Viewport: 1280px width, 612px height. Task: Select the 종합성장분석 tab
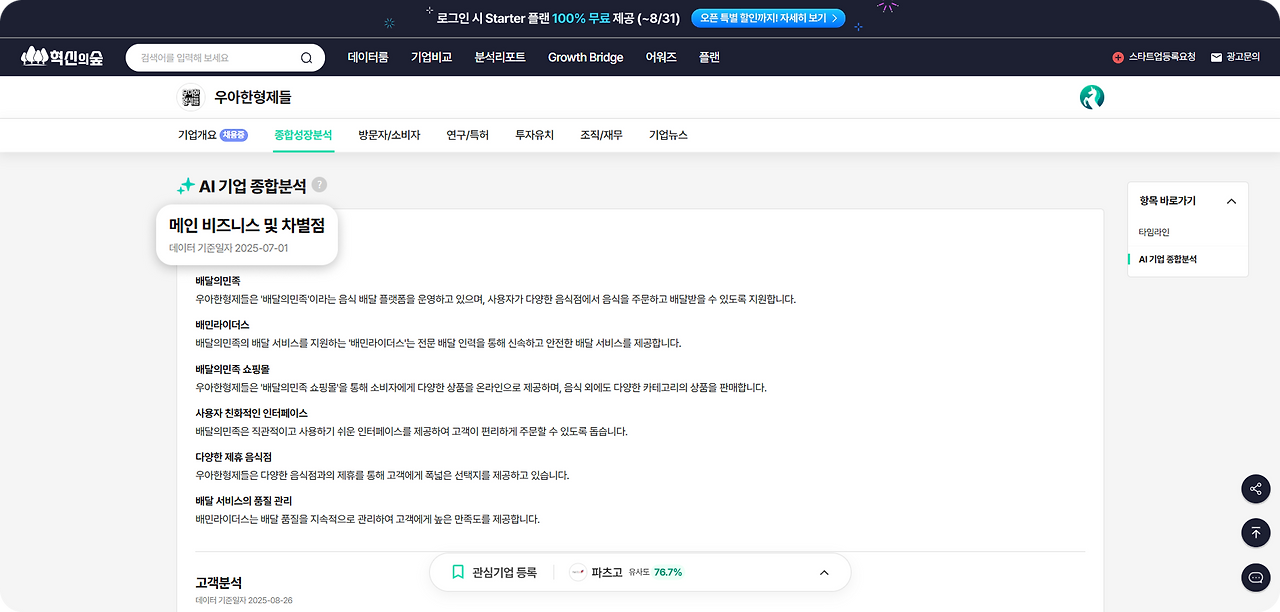pyautogui.click(x=303, y=135)
